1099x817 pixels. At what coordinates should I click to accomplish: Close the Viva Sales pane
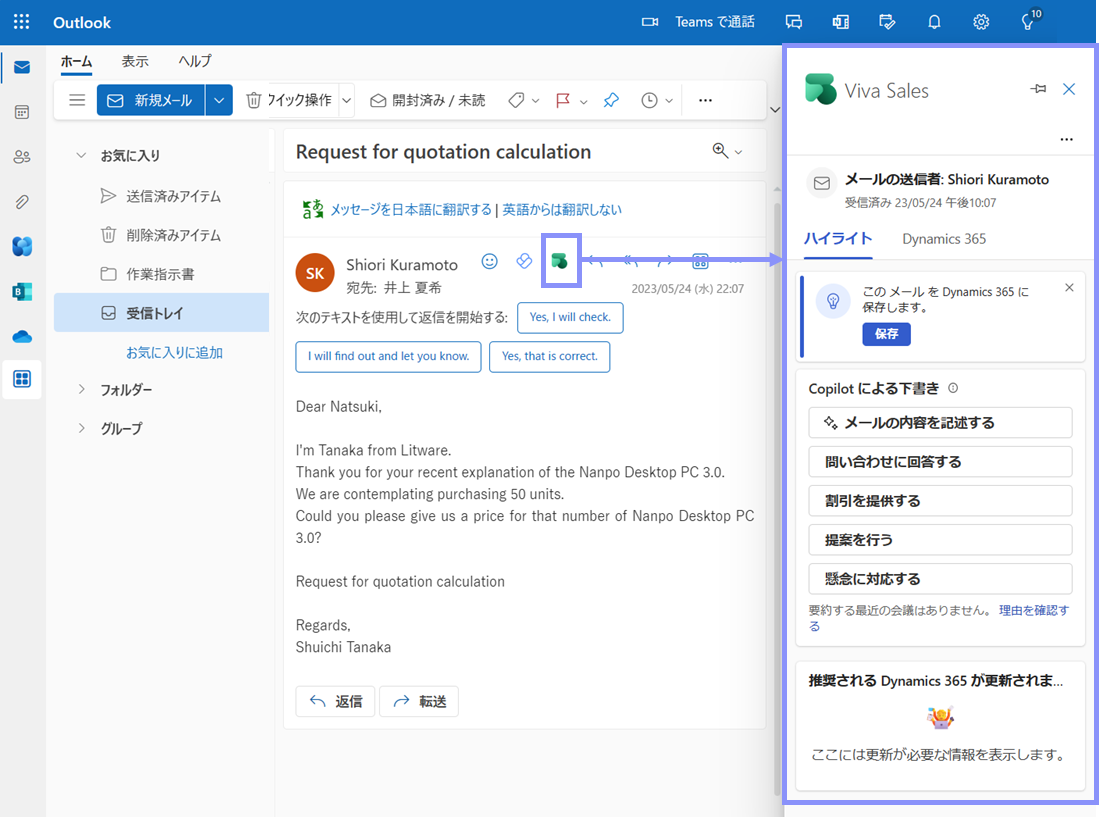(x=1069, y=89)
